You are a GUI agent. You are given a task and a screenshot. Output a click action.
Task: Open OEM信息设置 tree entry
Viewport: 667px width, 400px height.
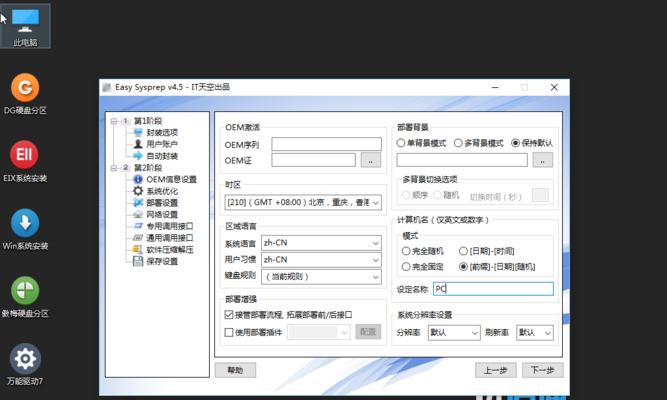tap(171, 179)
